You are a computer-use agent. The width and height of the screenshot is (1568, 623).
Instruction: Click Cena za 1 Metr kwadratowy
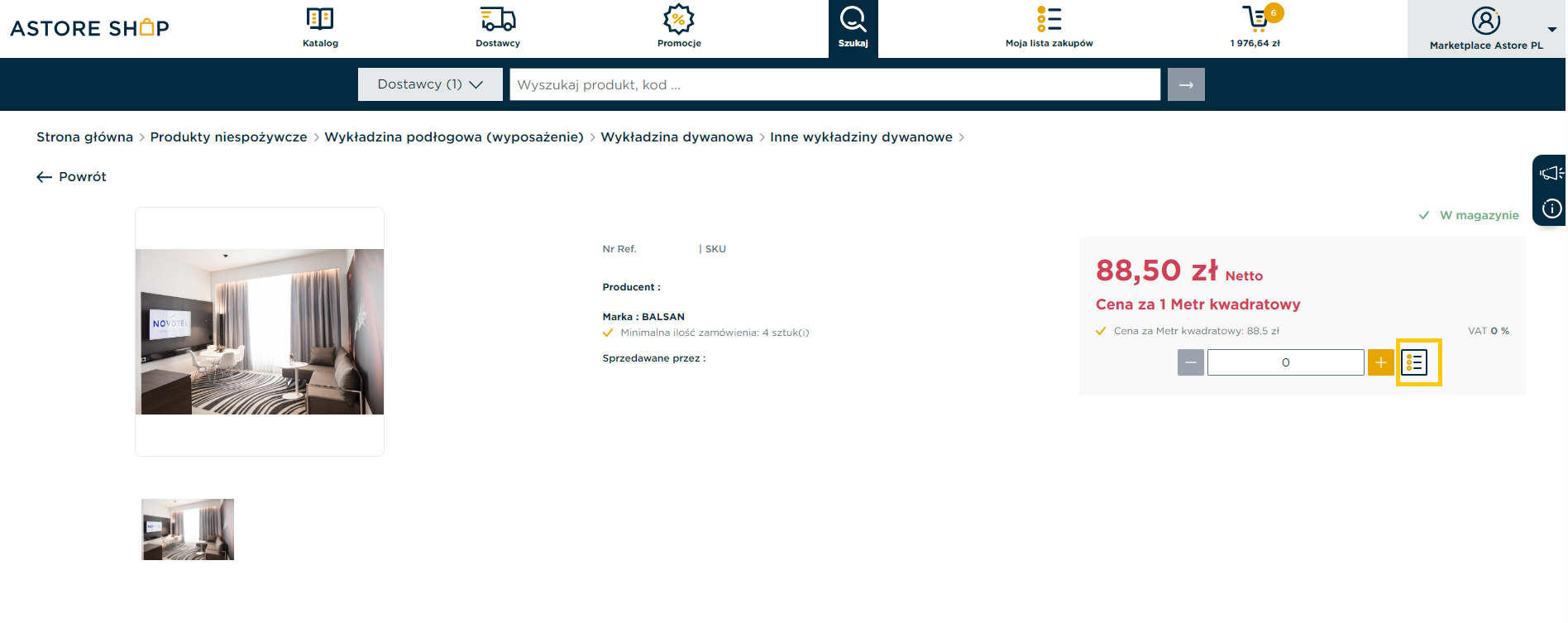tap(1198, 304)
